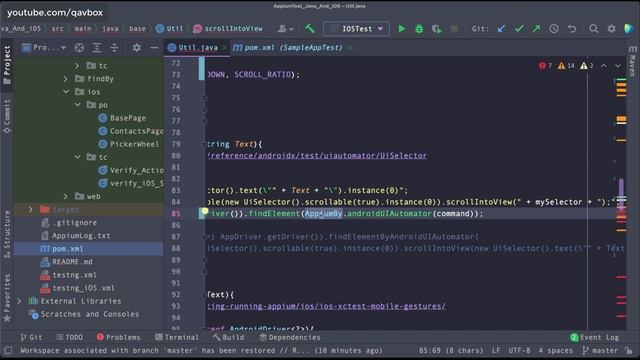Click scrollIntoView breadcrumb

[x=228, y=29]
